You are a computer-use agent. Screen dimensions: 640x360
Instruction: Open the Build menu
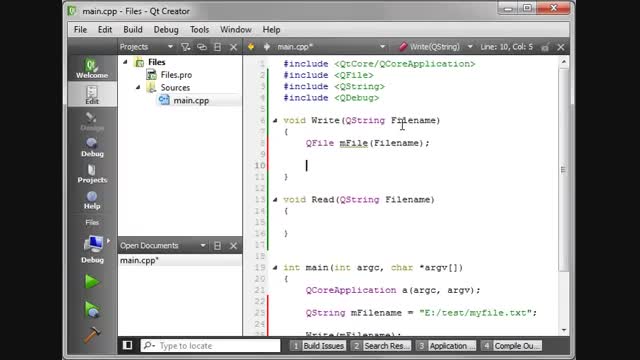[133, 29]
